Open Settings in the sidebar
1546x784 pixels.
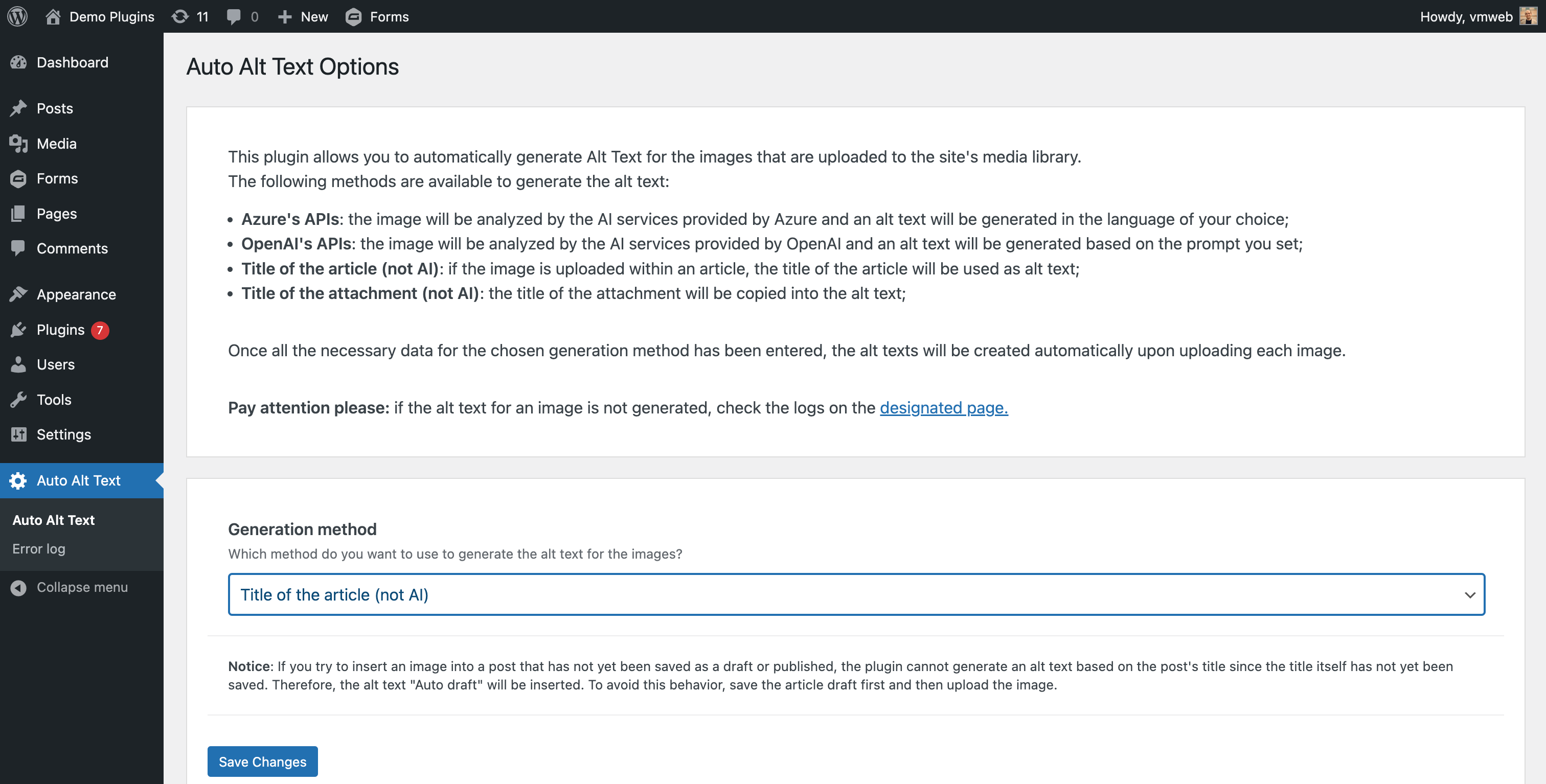click(x=63, y=434)
